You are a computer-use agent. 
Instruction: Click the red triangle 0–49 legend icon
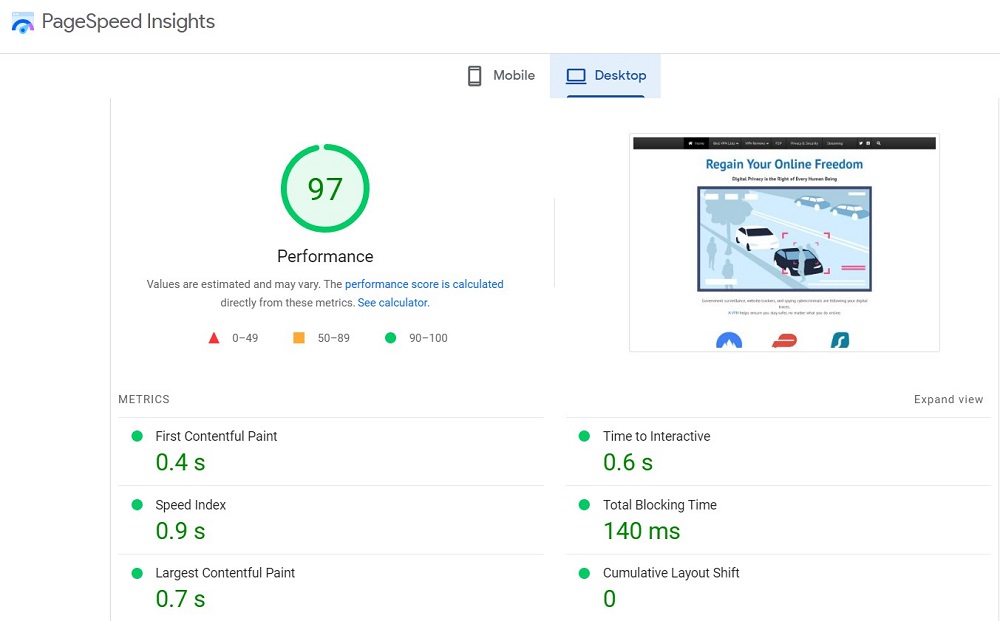(x=214, y=338)
